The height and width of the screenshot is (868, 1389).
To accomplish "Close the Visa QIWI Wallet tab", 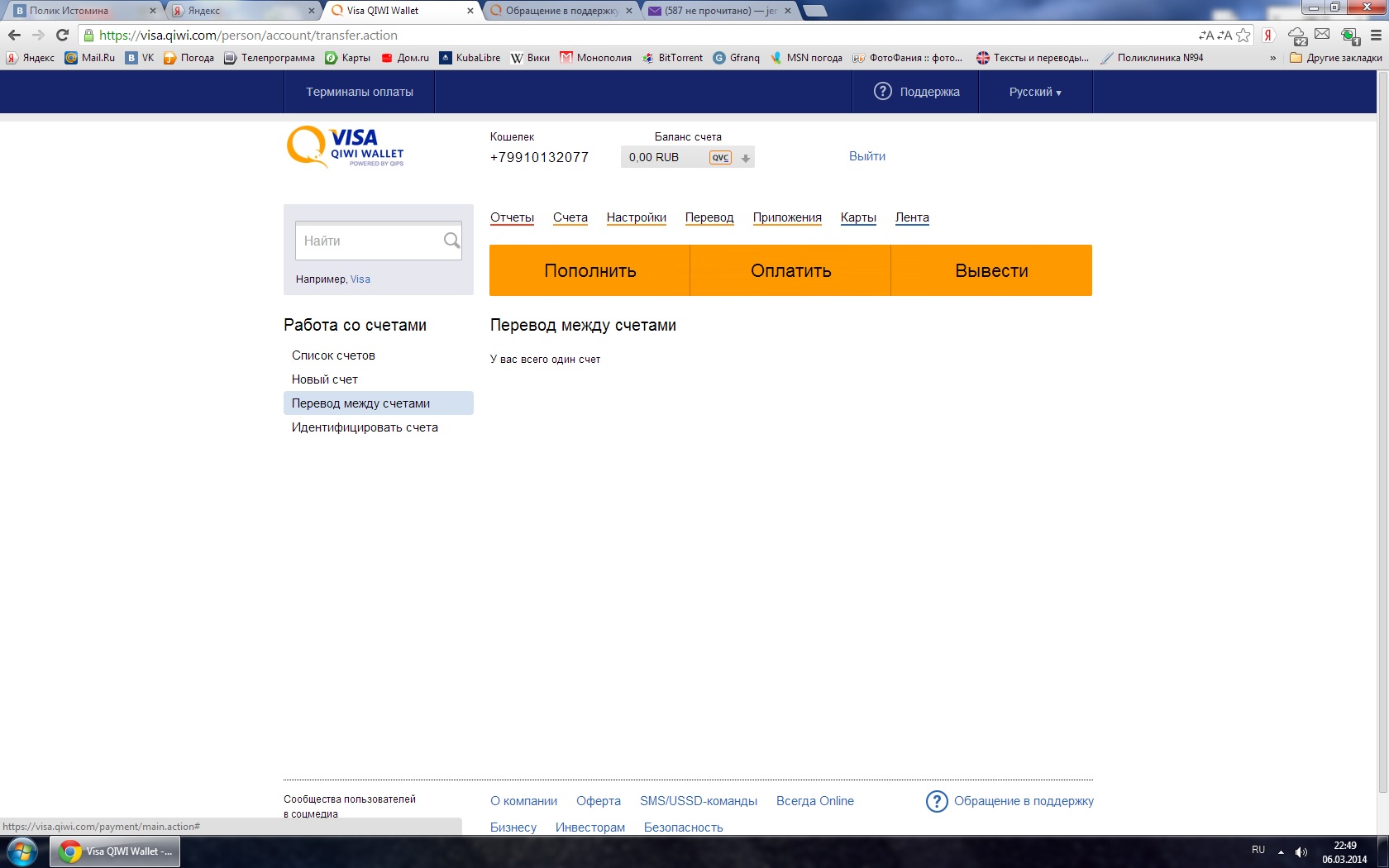I will pos(470,11).
